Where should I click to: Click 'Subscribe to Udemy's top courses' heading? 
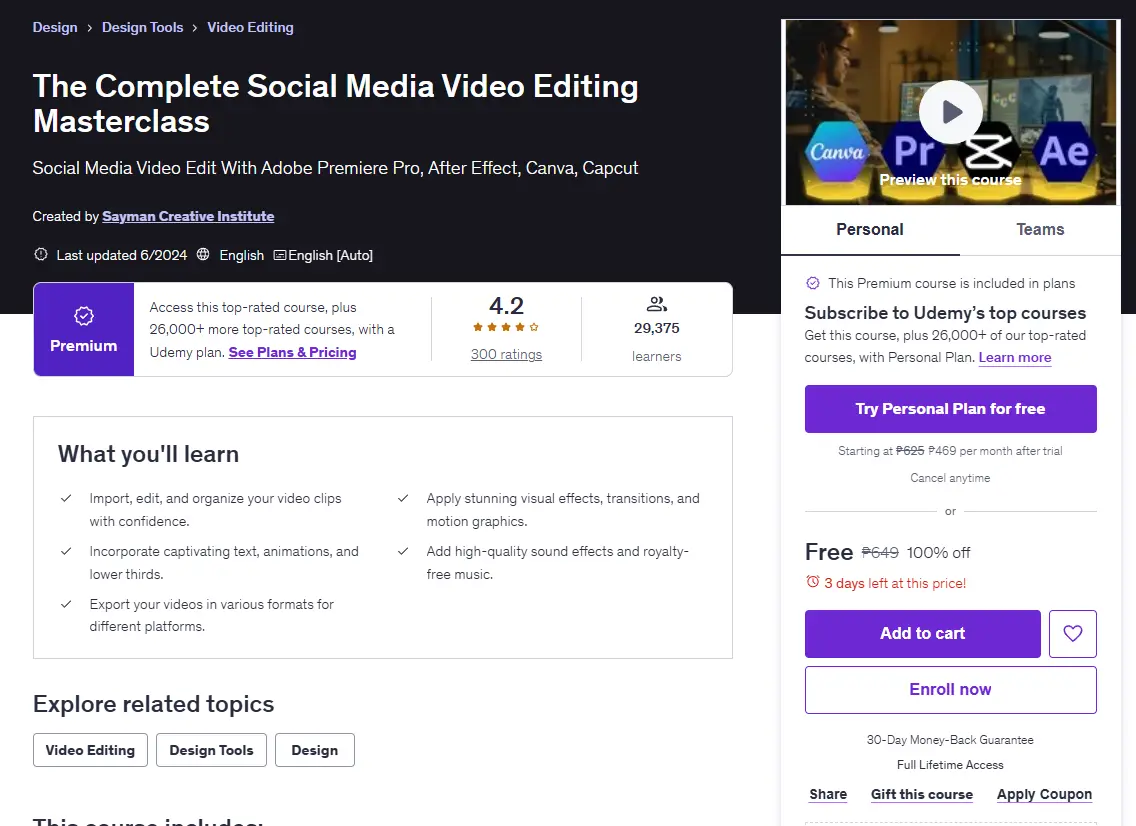pyautogui.click(x=945, y=313)
